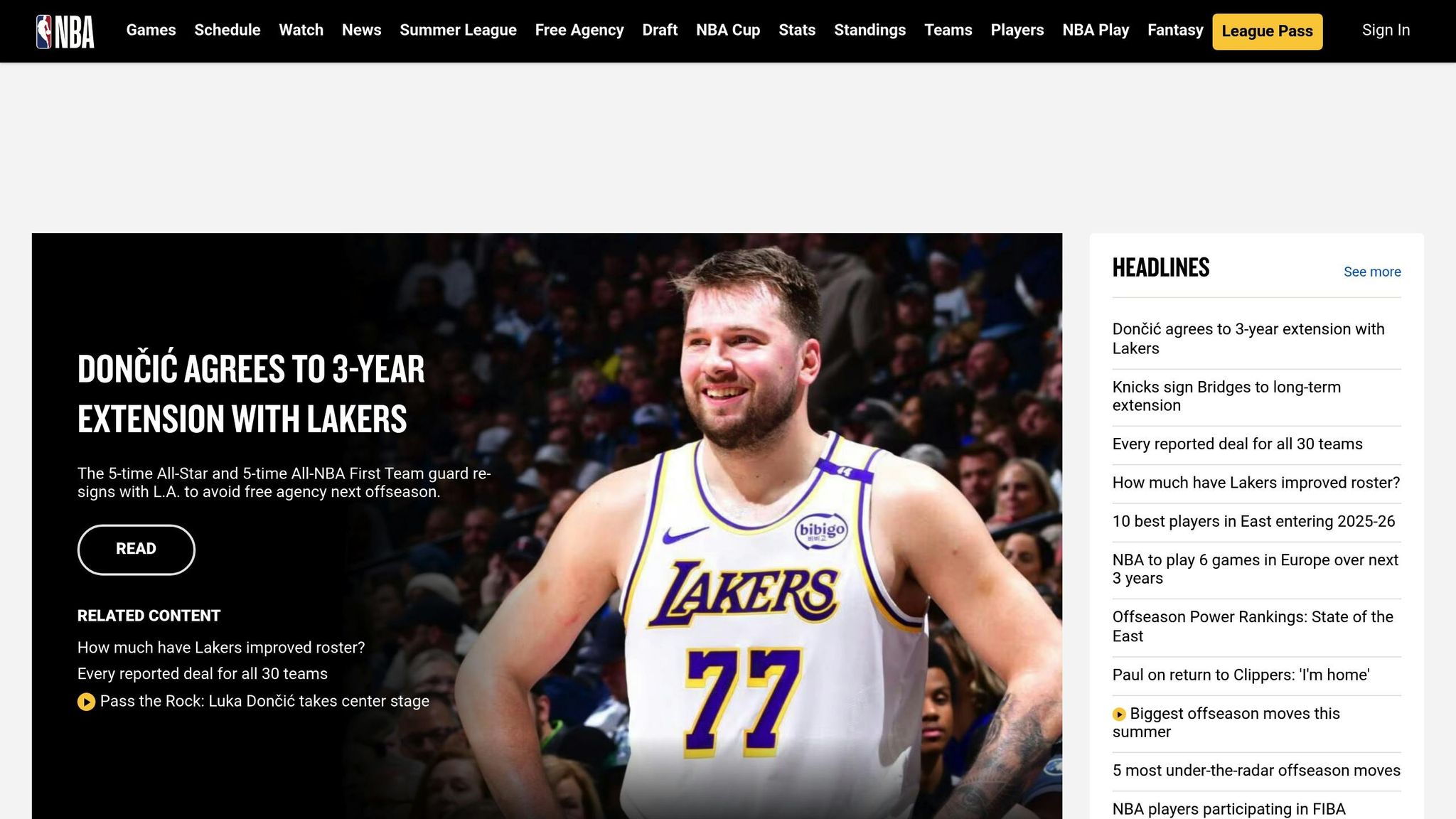Go to NBA Cup
1456x819 pixels.
click(728, 31)
